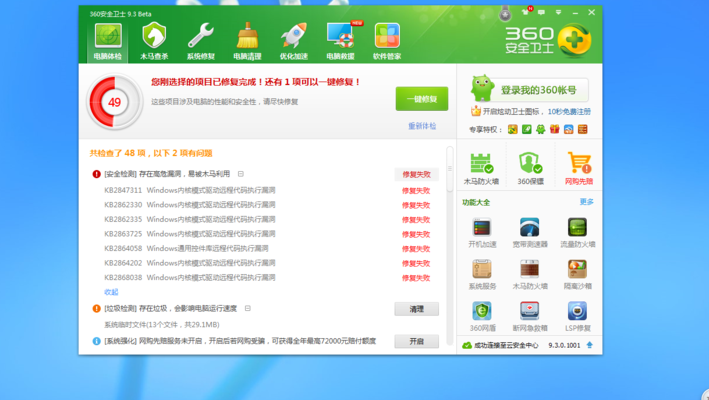Viewport: 709px width, 400px height.
Task: Click the green frog 专享特权 icon
Action: click(x=540, y=129)
